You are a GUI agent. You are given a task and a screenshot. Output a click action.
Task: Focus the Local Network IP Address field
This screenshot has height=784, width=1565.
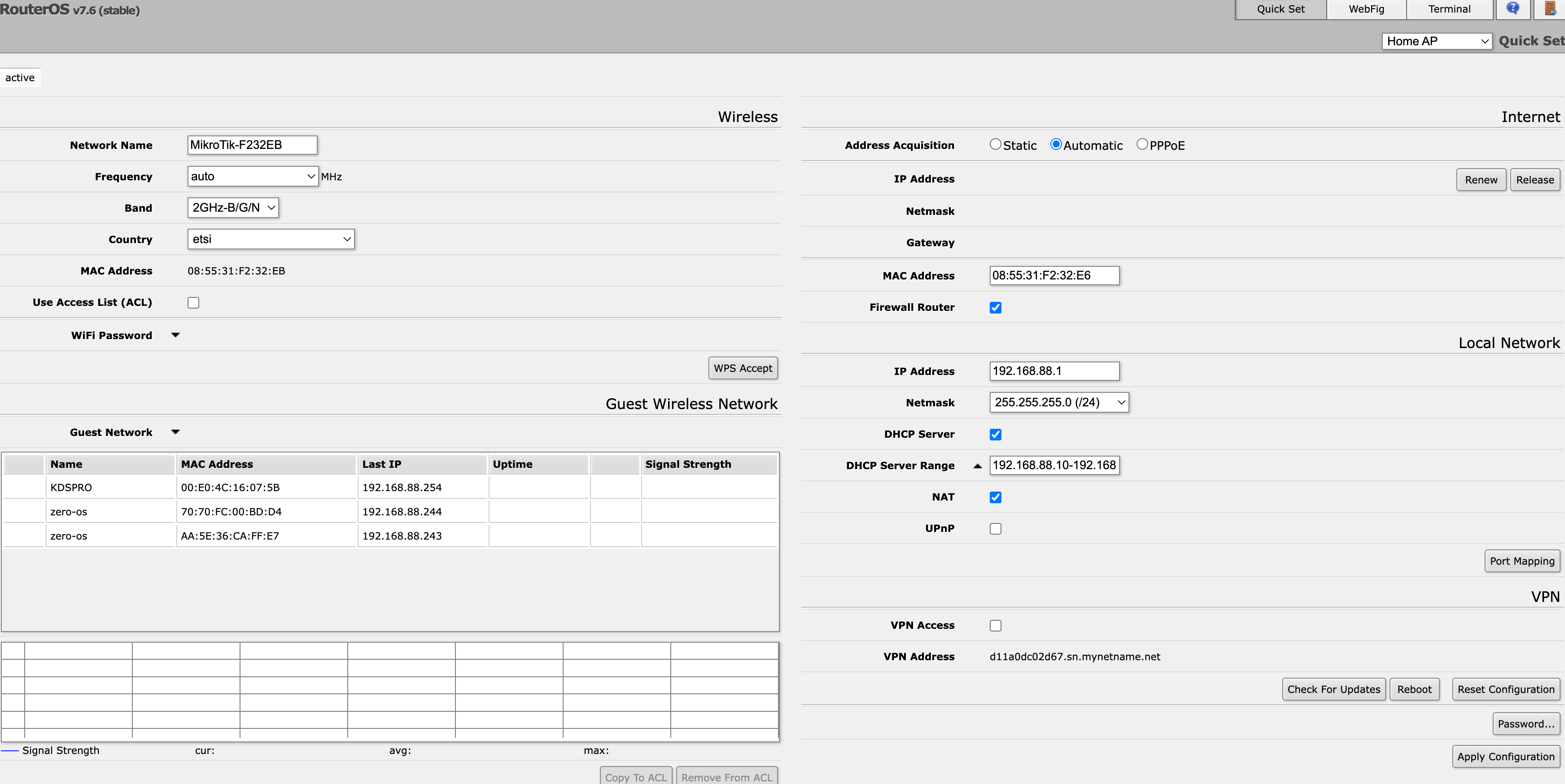tap(1054, 371)
